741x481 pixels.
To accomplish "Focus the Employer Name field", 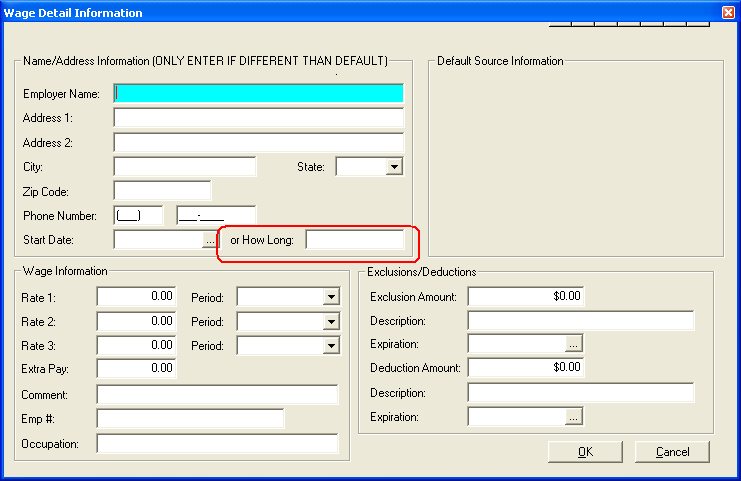I will point(259,93).
